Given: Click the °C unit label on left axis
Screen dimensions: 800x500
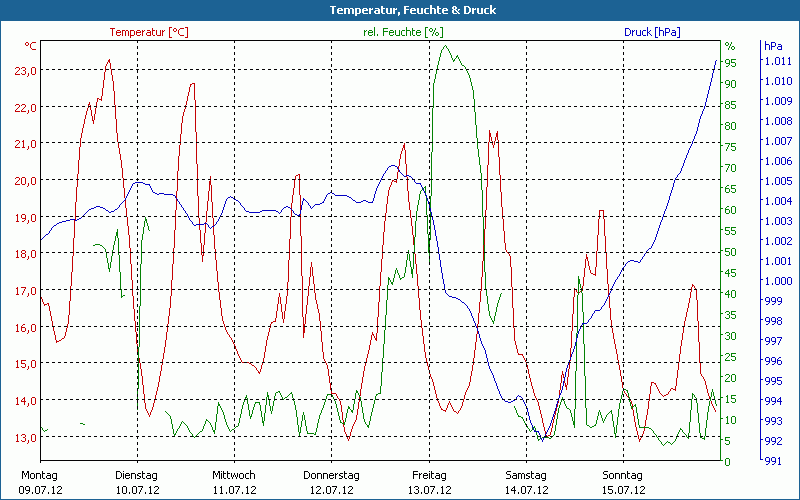Looking at the screenshot, I should pyautogui.click(x=30, y=46).
